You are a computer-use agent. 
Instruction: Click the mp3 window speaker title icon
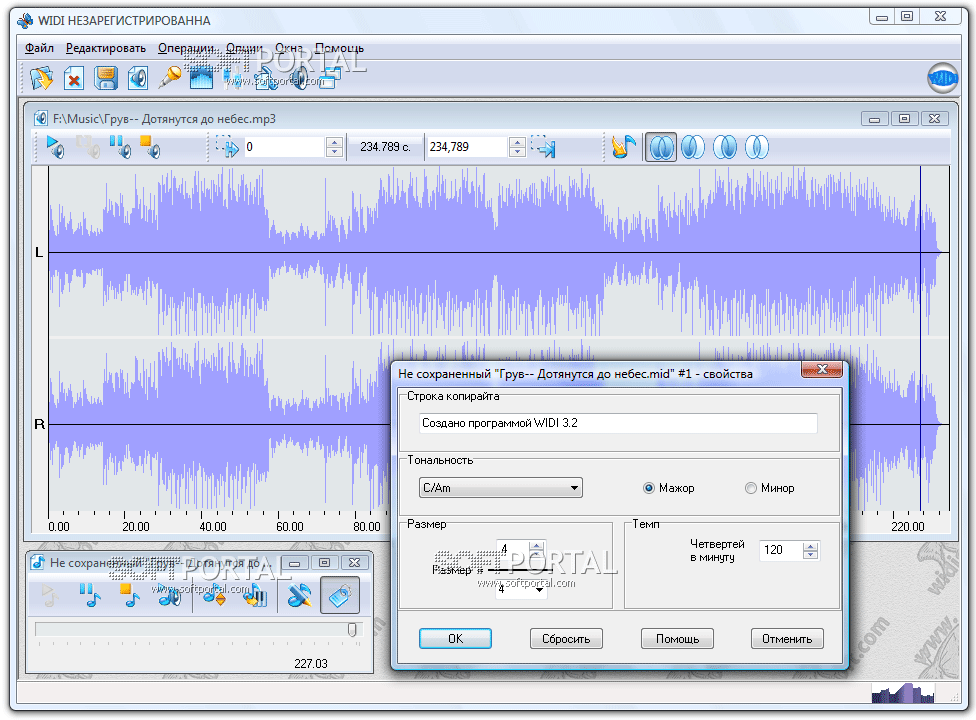tap(41, 118)
